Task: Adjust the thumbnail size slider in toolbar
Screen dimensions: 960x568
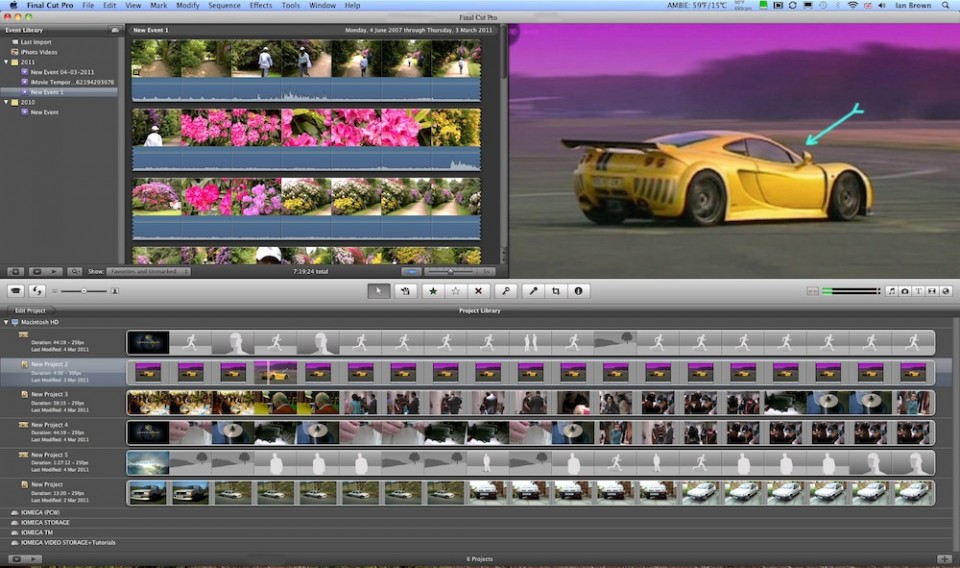Action: (x=84, y=291)
